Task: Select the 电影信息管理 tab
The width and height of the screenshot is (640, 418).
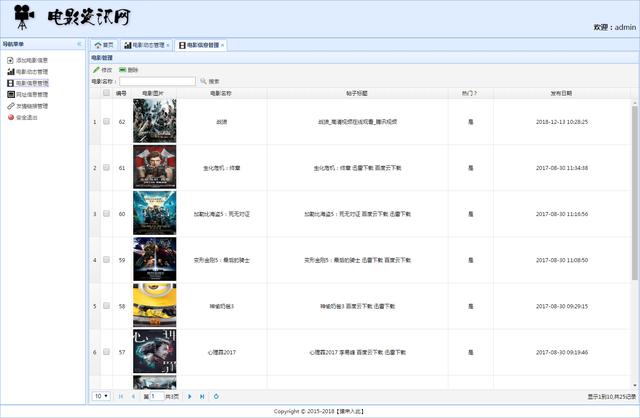Action: click(200, 45)
